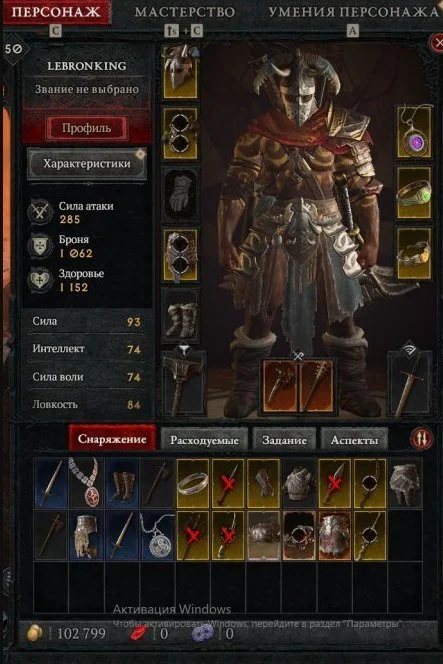Screen dimensions: 443x664
Task: Switch to the Задание inventory tab
Action: [284, 440]
